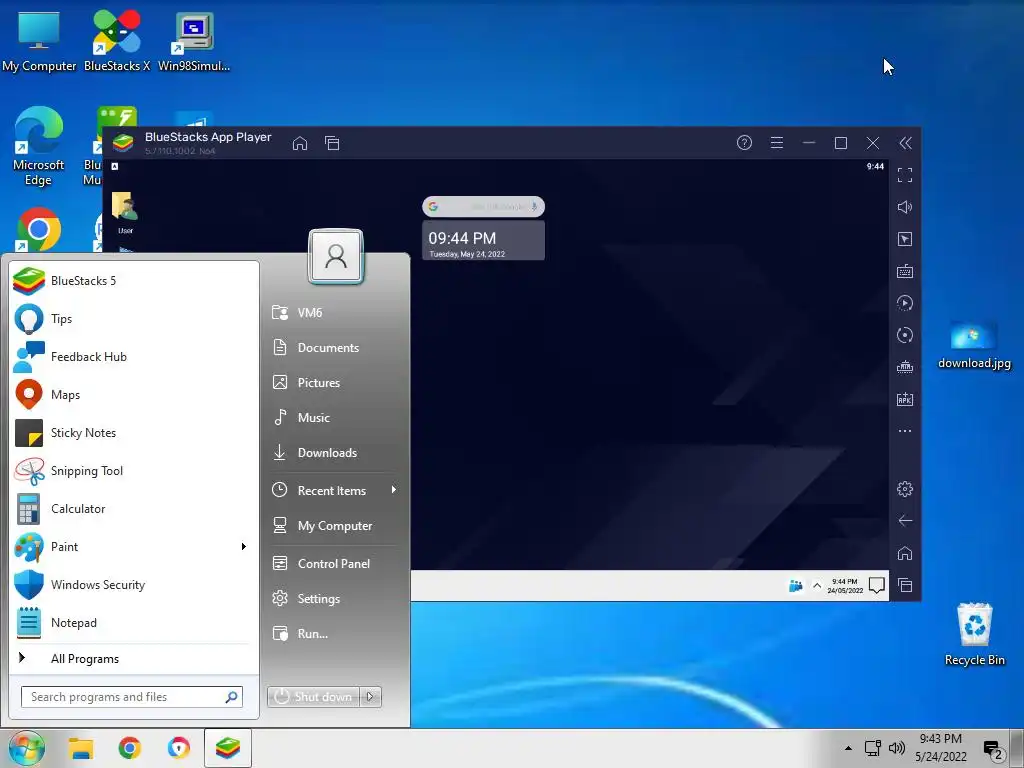This screenshot has width=1024, height=768.
Task: Click notification icon in BlueStacks inner taskbar
Action: (x=876, y=585)
